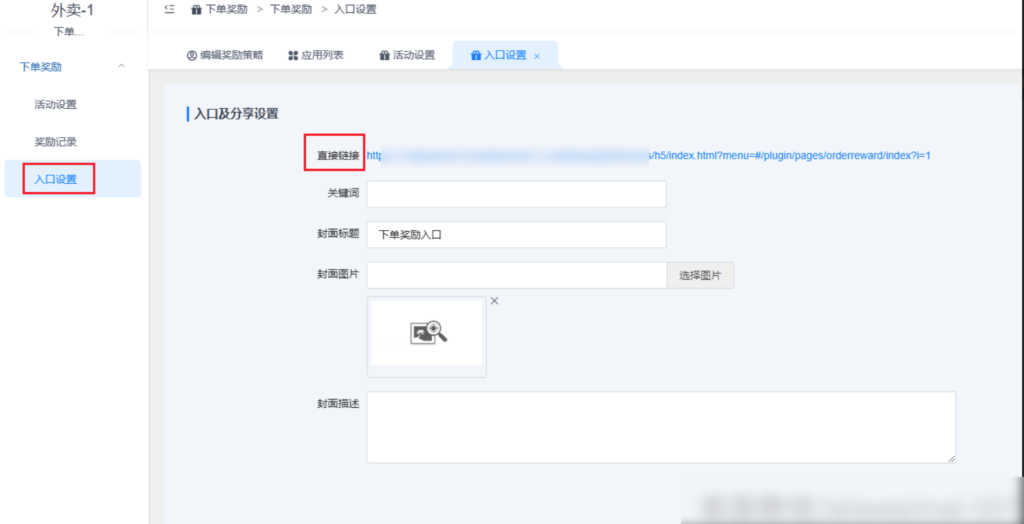Image resolution: width=1024 pixels, height=524 pixels.
Task: Select the 入口设置 tab
Action: [505, 56]
